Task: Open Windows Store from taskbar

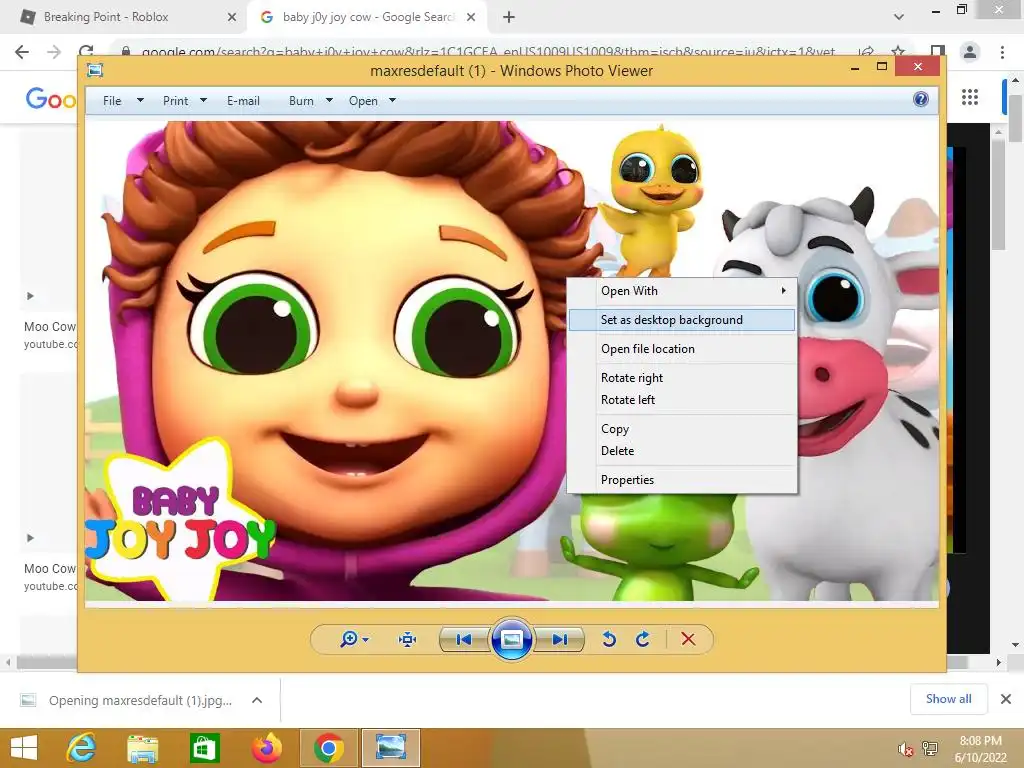Action: 204,748
